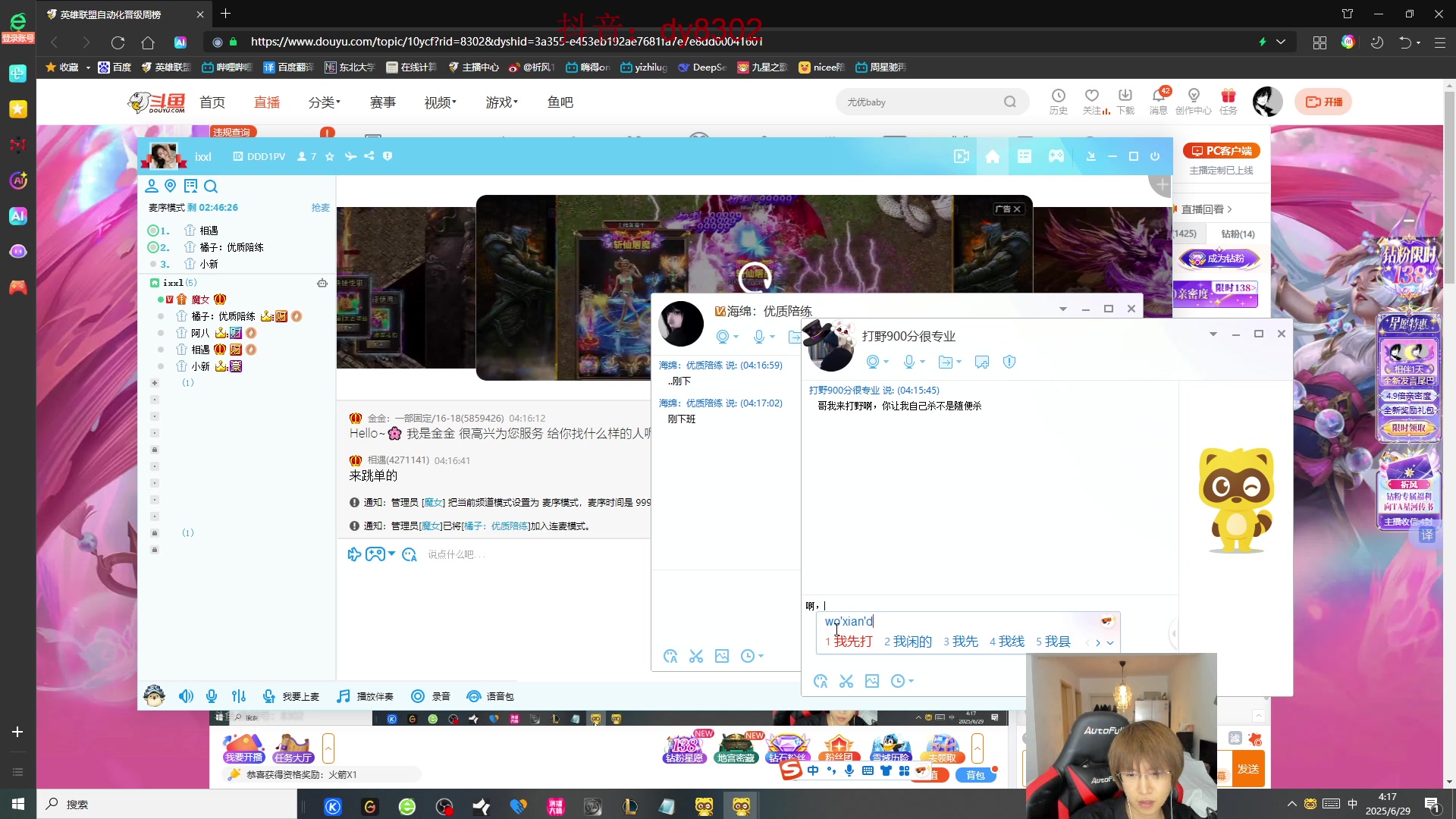The height and width of the screenshot is (819, 1456).
Task: Click the 下载 download icon in Douyu header
Action: (x=1125, y=102)
